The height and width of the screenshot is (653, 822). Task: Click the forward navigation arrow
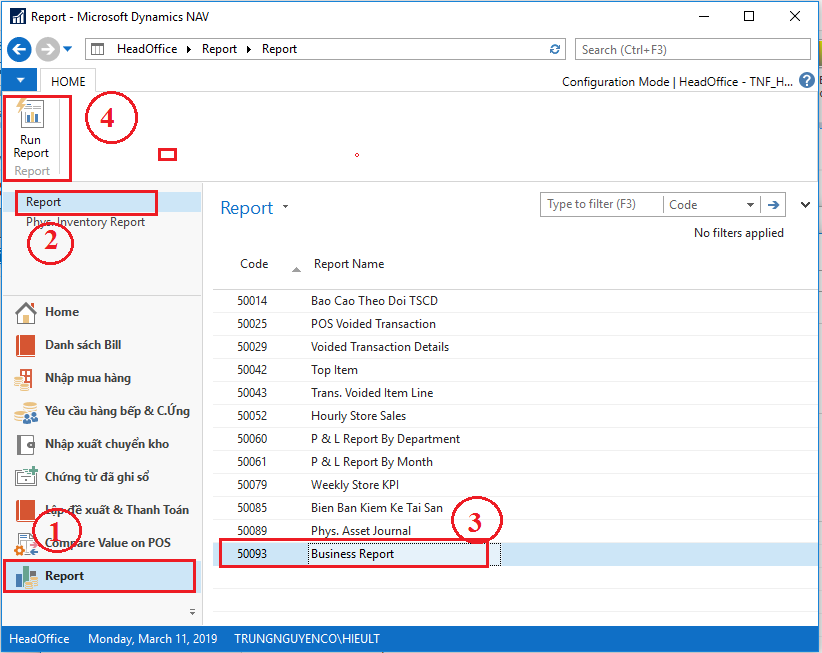point(48,49)
